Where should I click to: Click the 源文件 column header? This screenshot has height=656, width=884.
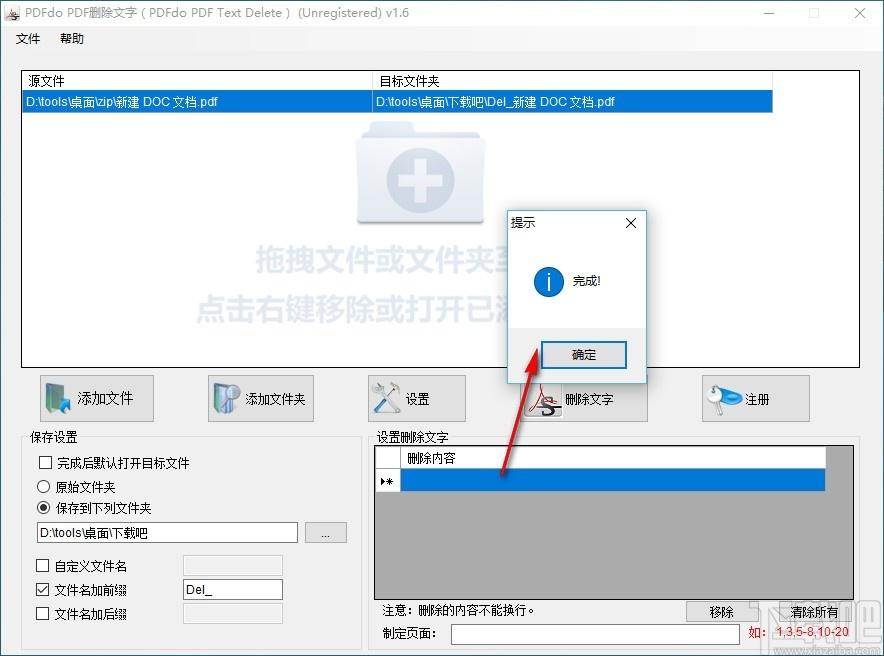(197, 81)
